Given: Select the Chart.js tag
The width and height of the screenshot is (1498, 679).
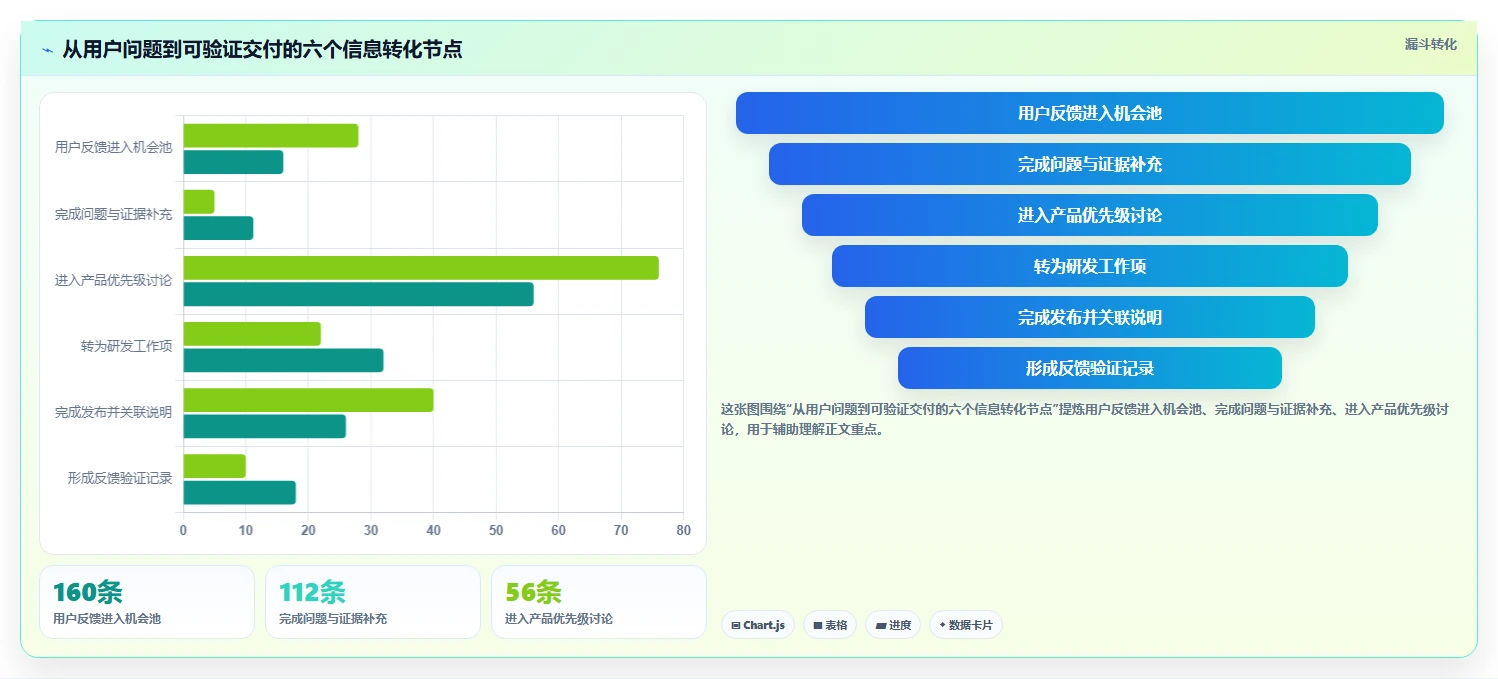Looking at the screenshot, I should pos(758,625).
